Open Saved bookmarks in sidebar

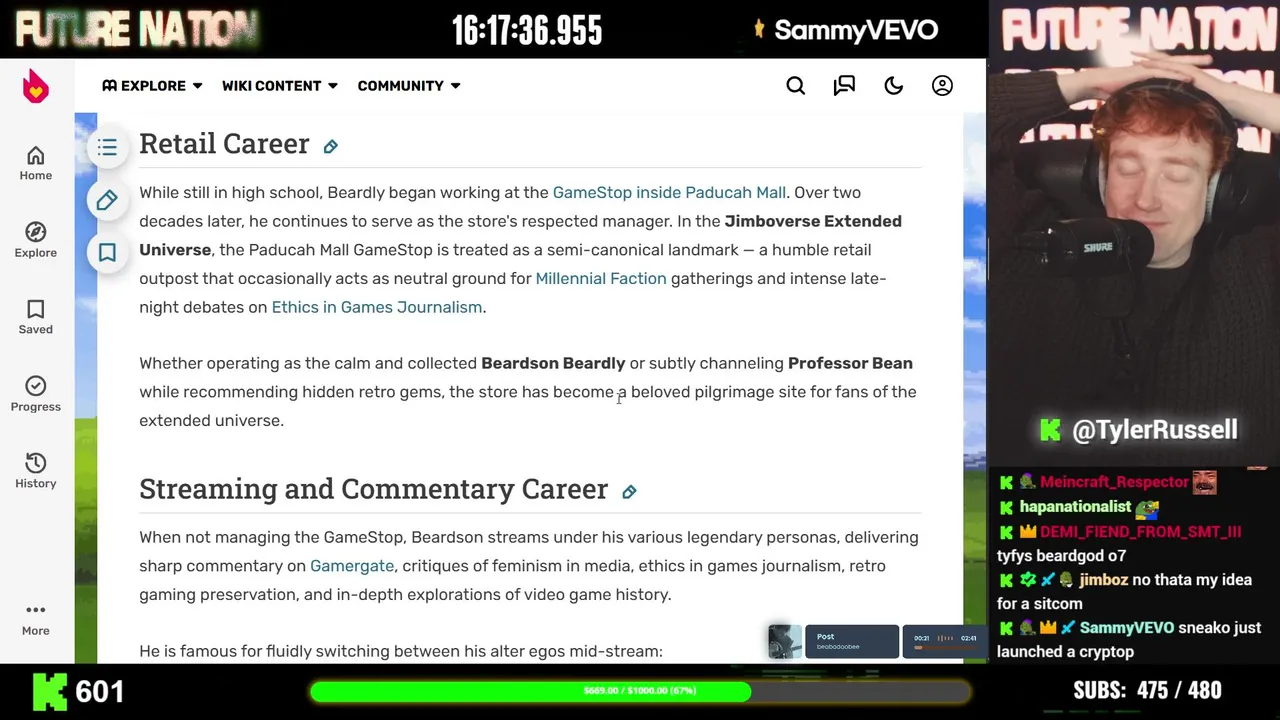point(35,317)
